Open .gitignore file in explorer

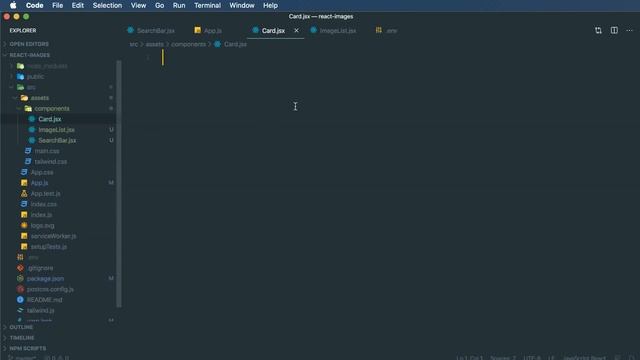click(40, 268)
